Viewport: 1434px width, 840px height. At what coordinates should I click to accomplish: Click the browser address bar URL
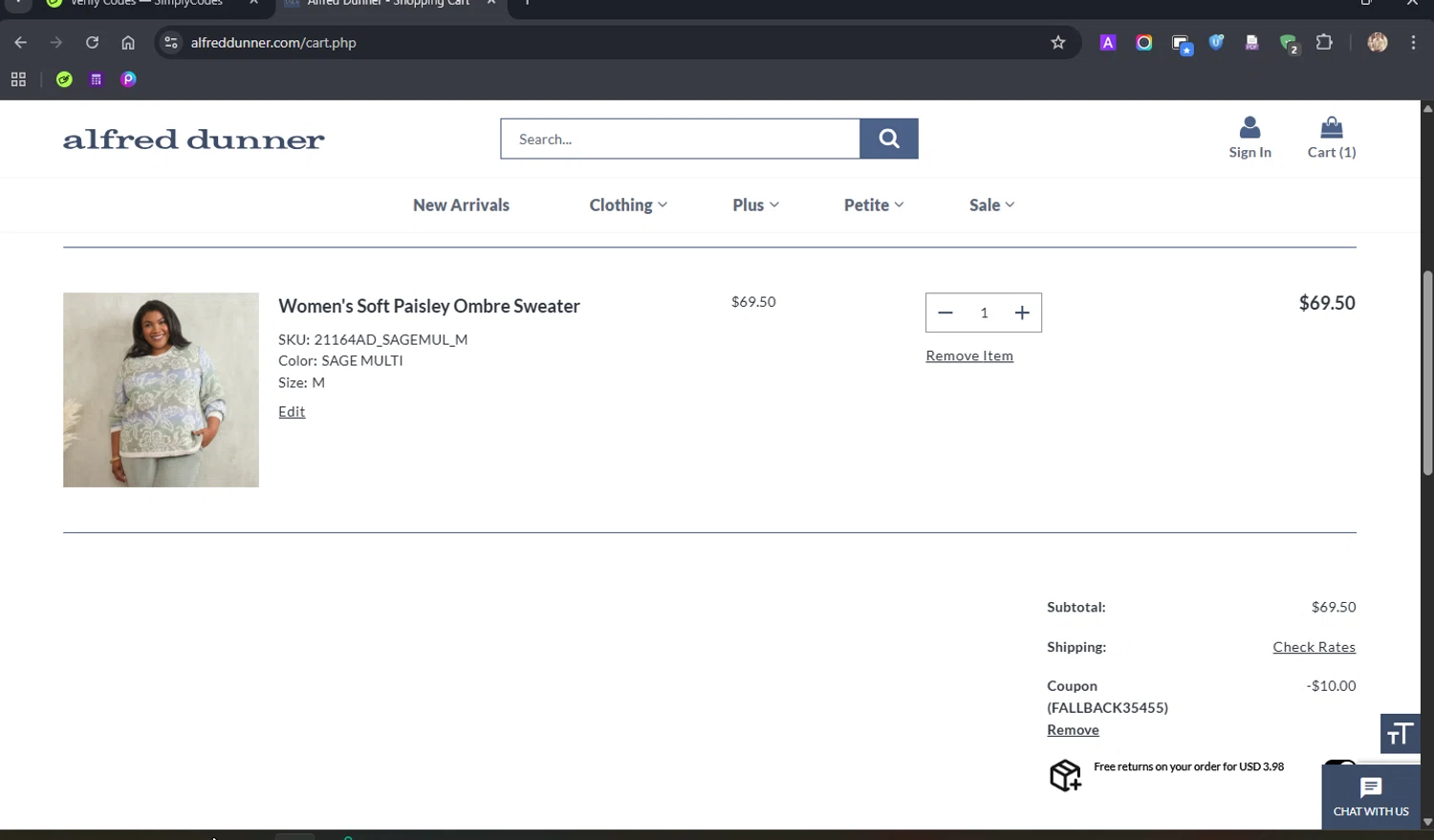tap(273, 42)
